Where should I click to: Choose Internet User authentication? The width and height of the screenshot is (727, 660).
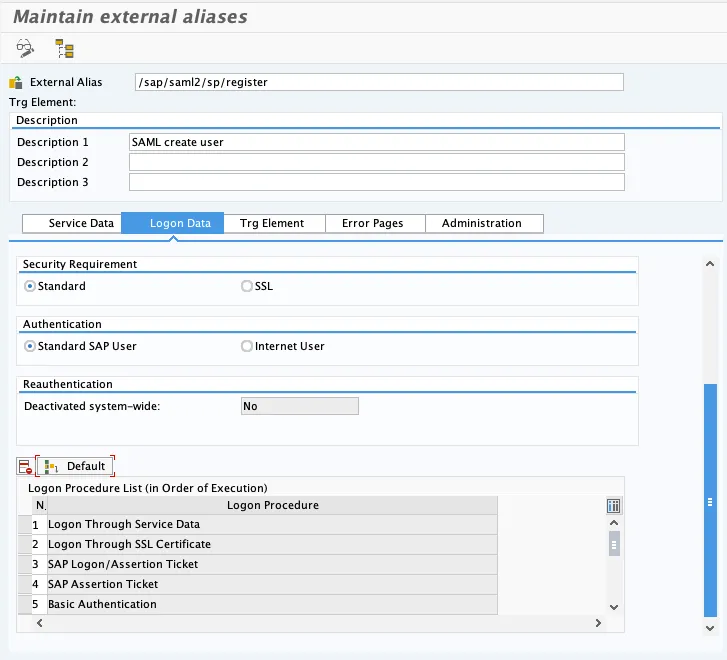[247, 346]
